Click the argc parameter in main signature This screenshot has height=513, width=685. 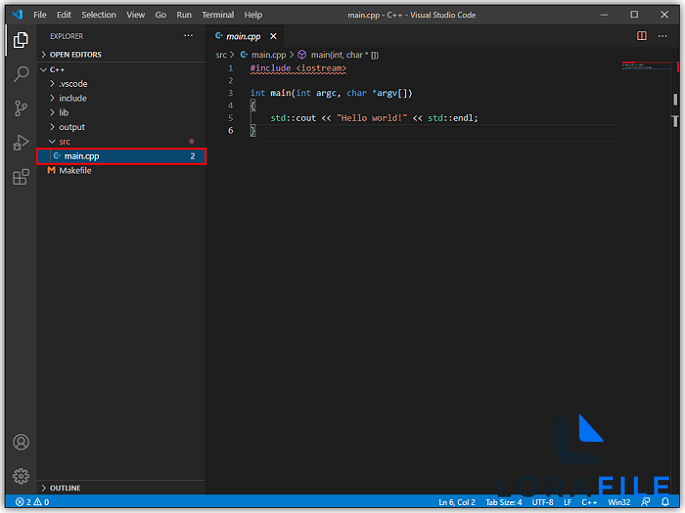[326, 93]
